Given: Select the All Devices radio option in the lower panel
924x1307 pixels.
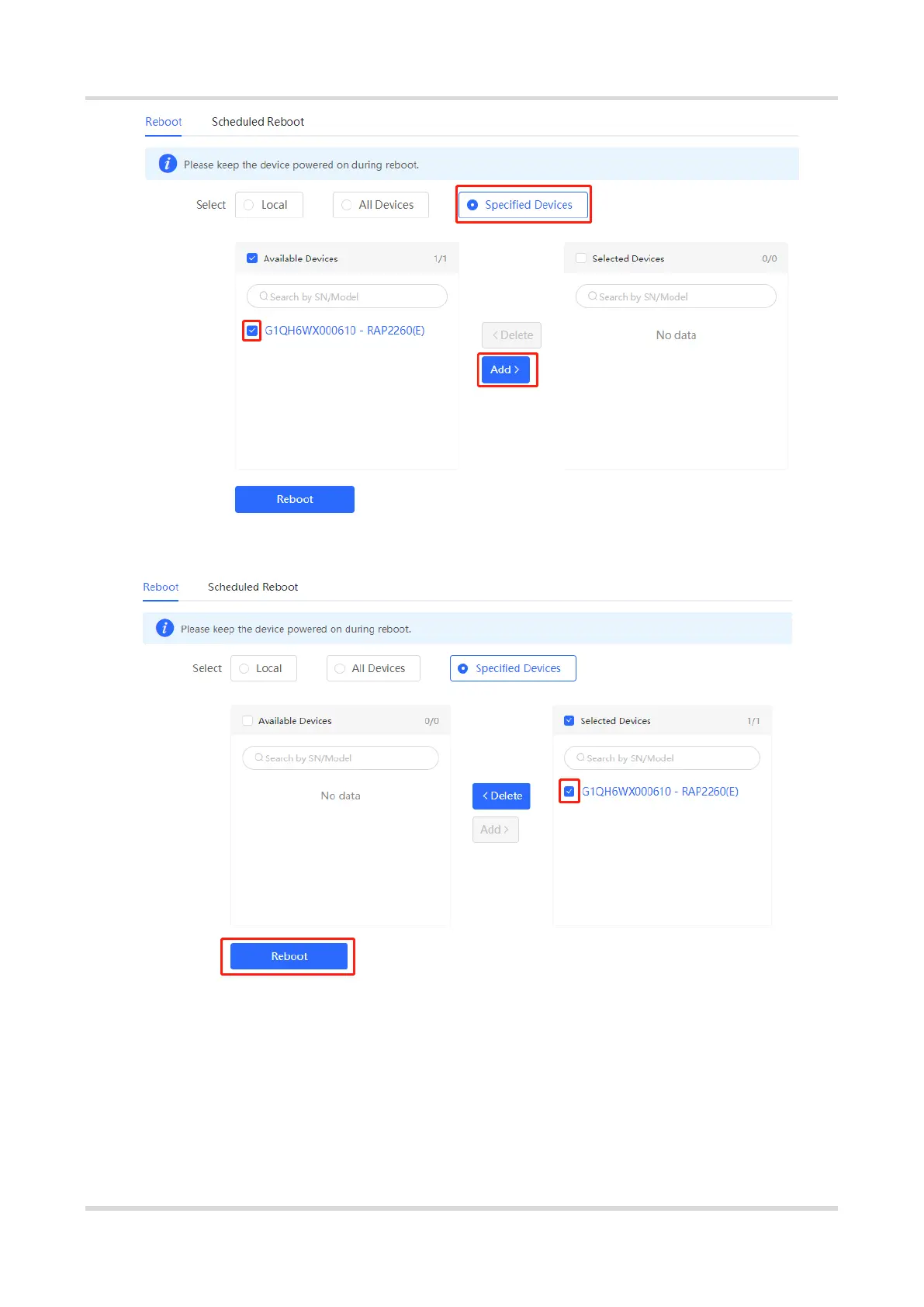Looking at the screenshot, I should tap(373, 668).
